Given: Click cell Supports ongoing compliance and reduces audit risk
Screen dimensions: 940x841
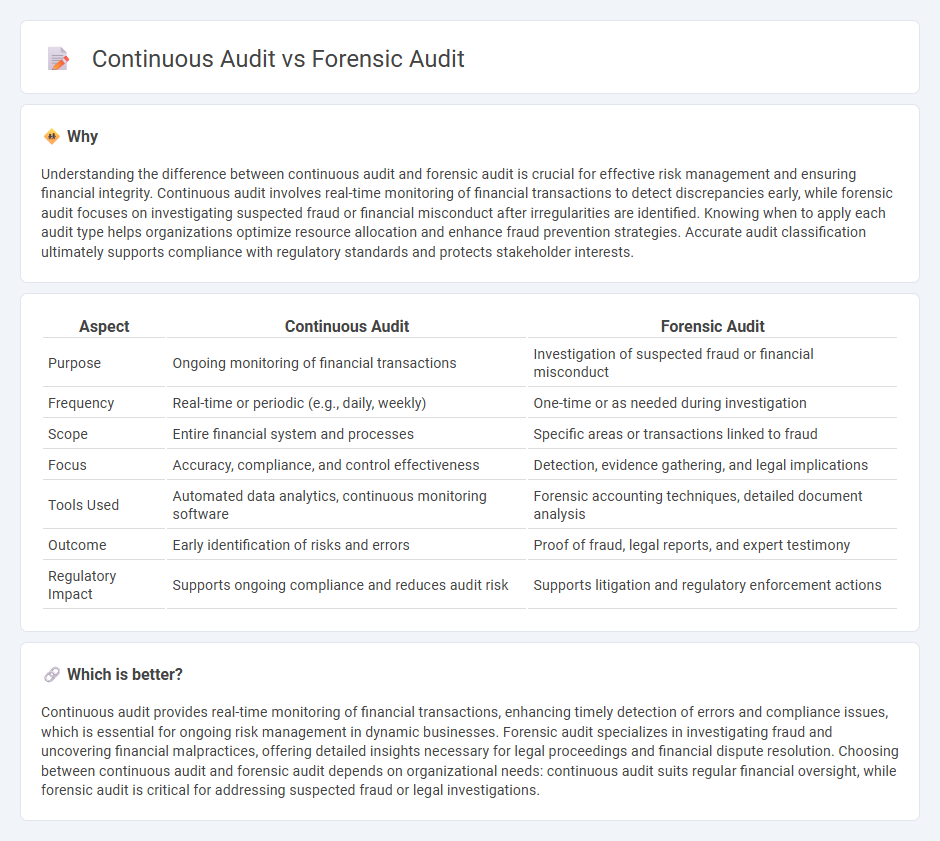Looking at the screenshot, I should click(347, 585).
